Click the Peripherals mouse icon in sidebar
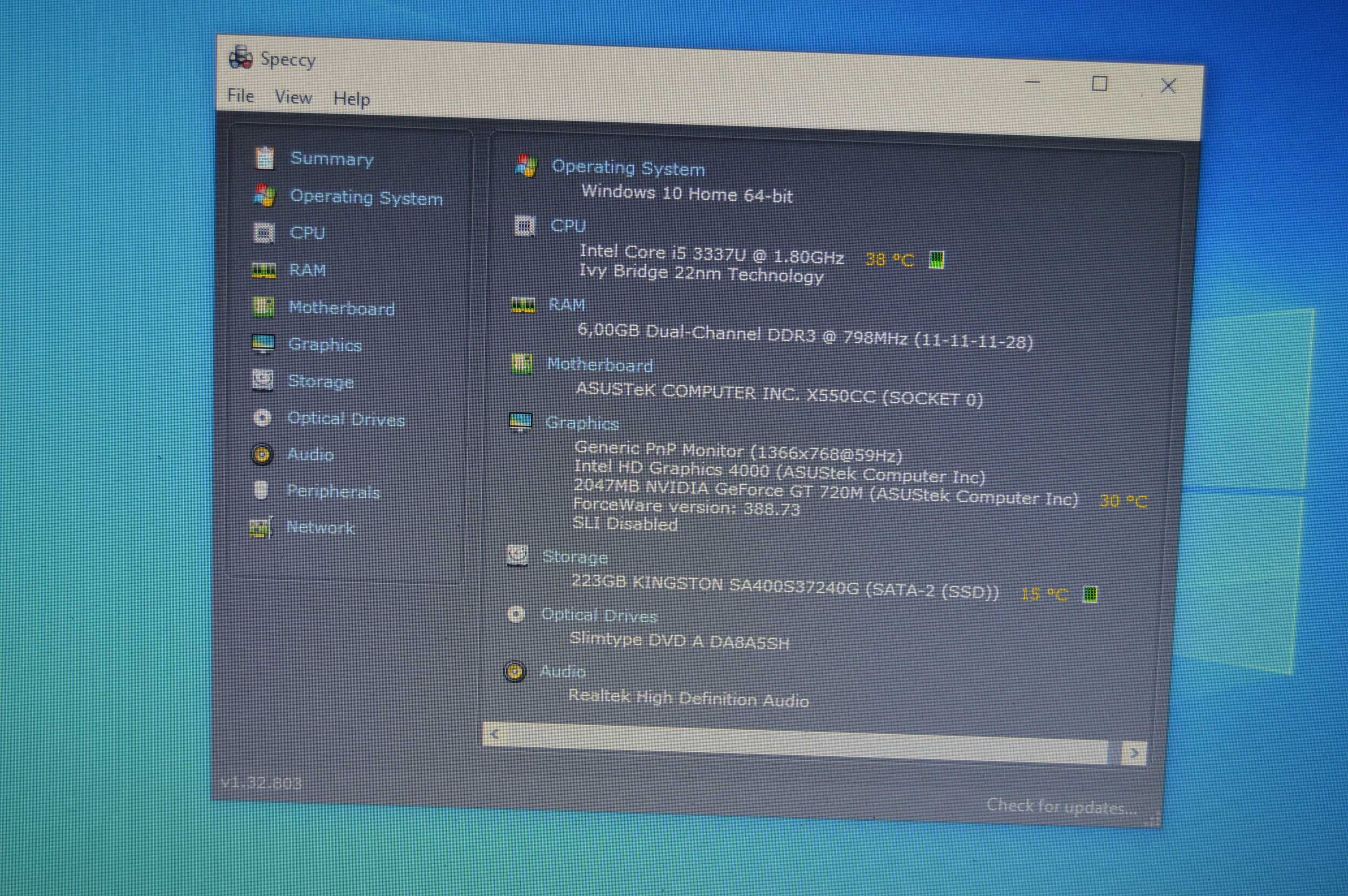 (260, 490)
